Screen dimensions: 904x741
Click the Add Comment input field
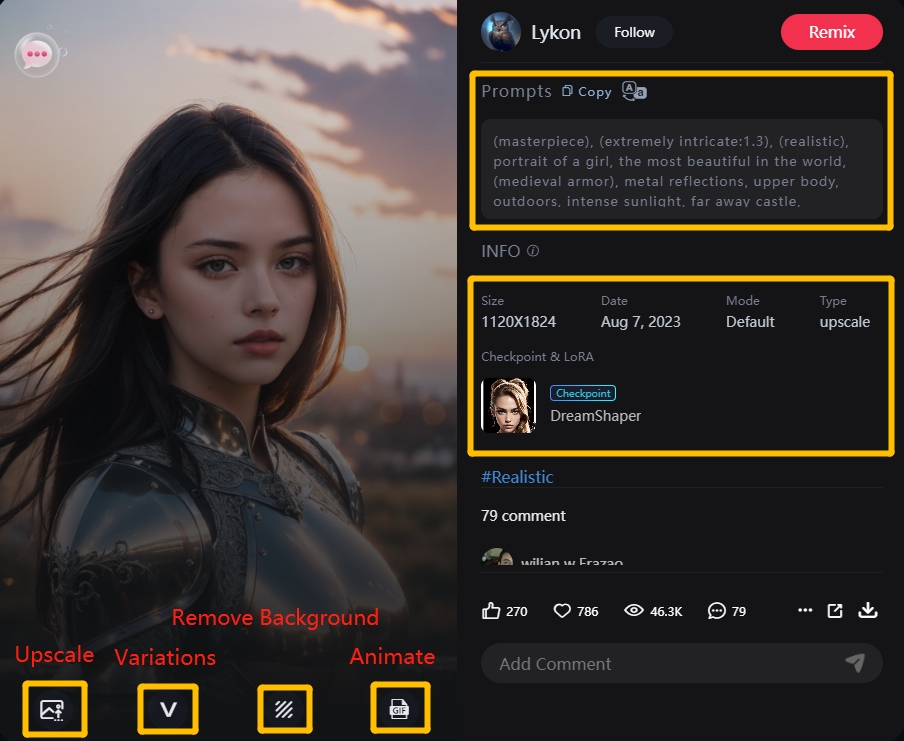click(660, 663)
